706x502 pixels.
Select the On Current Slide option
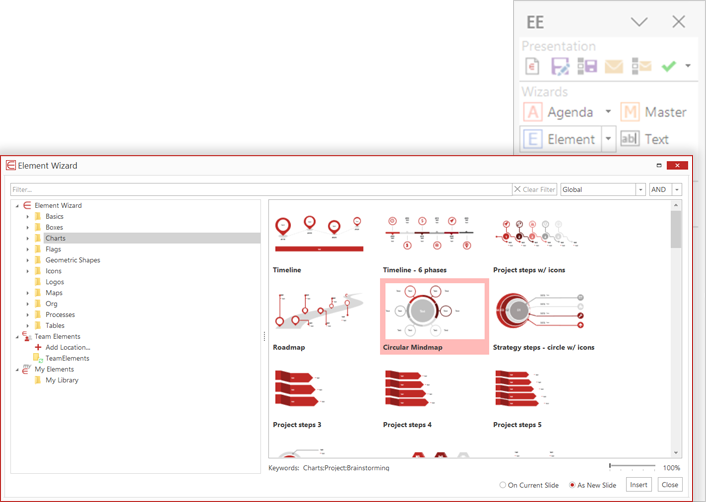click(x=503, y=485)
